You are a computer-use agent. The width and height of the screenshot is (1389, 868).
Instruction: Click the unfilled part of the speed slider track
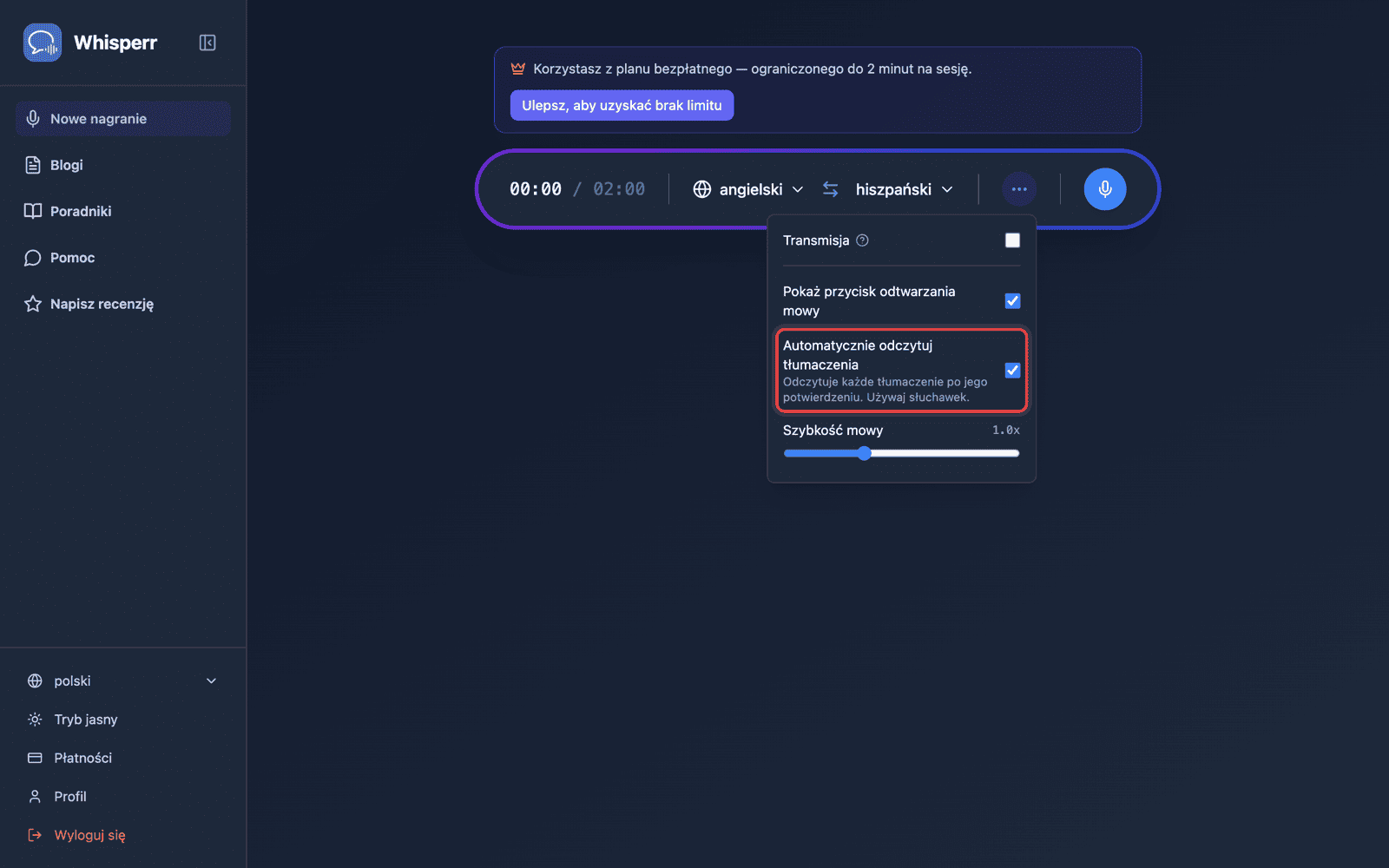coord(945,453)
